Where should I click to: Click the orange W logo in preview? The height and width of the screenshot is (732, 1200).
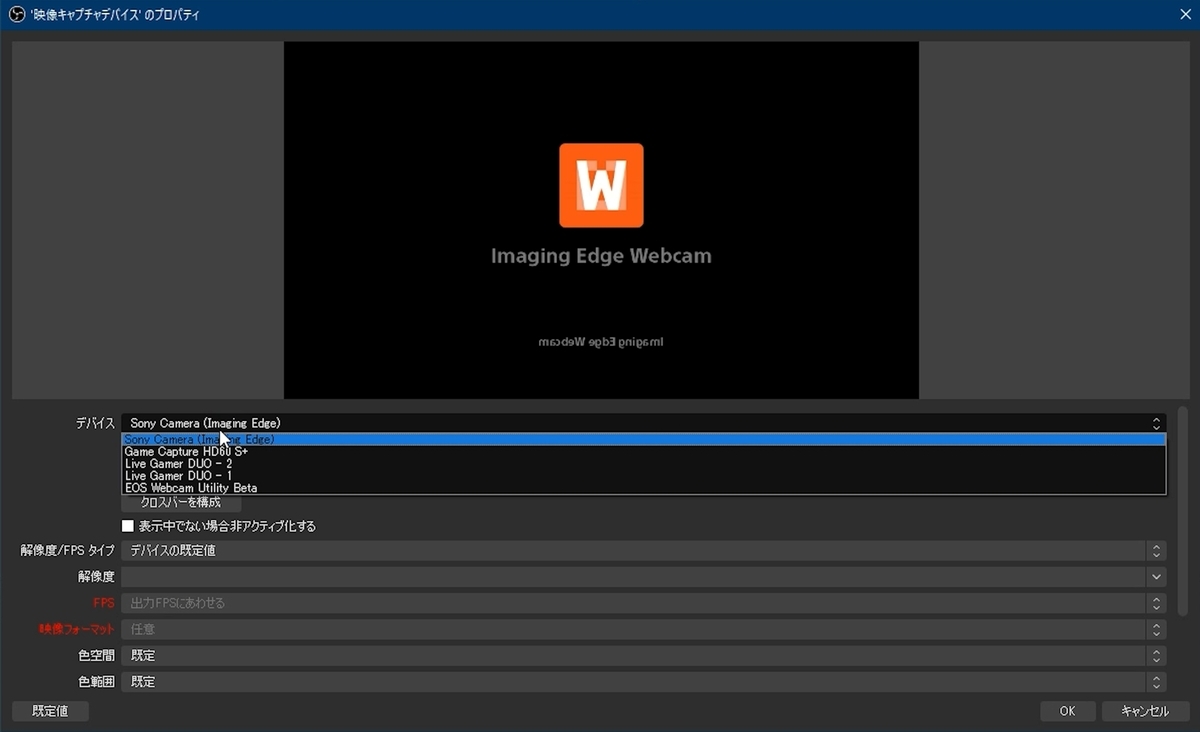[601, 185]
